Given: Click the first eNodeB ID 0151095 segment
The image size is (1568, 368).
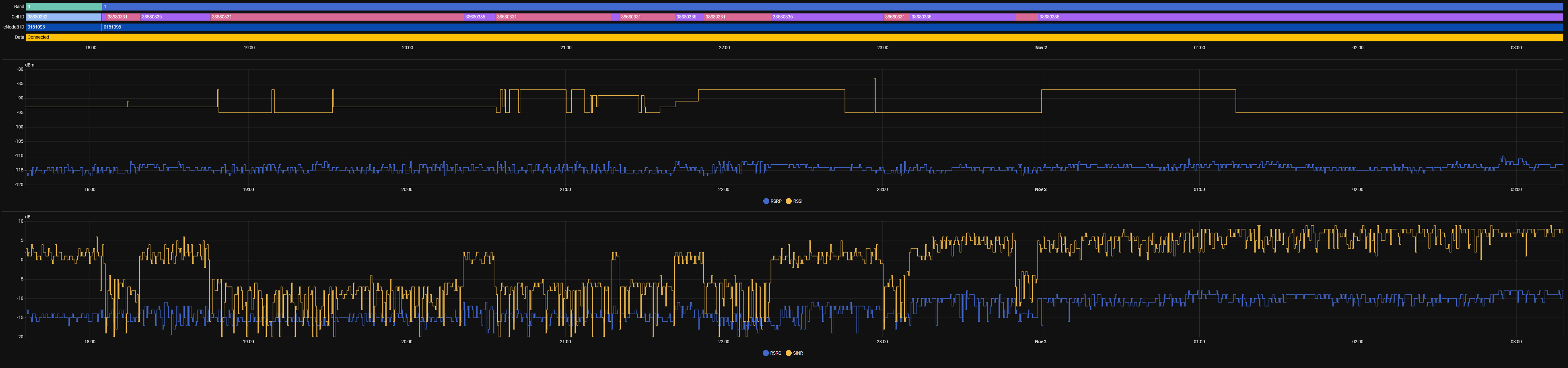Looking at the screenshot, I should click(x=63, y=27).
